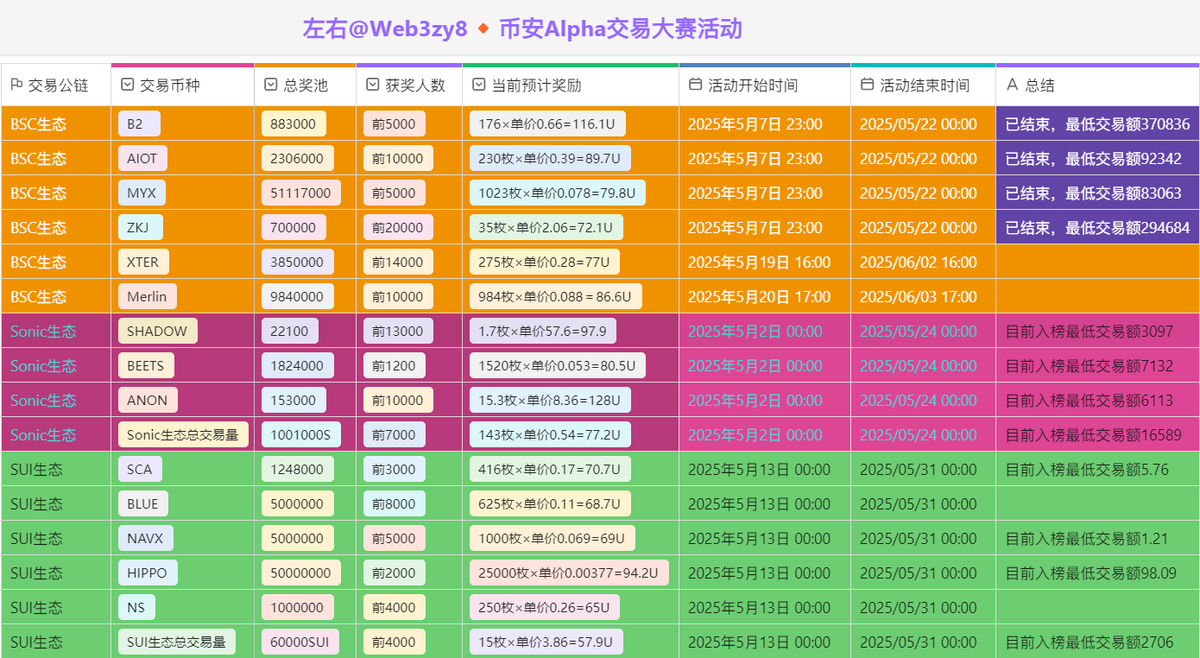Select the BLUE coin tag
This screenshot has height=658, width=1200.
(x=143, y=504)
